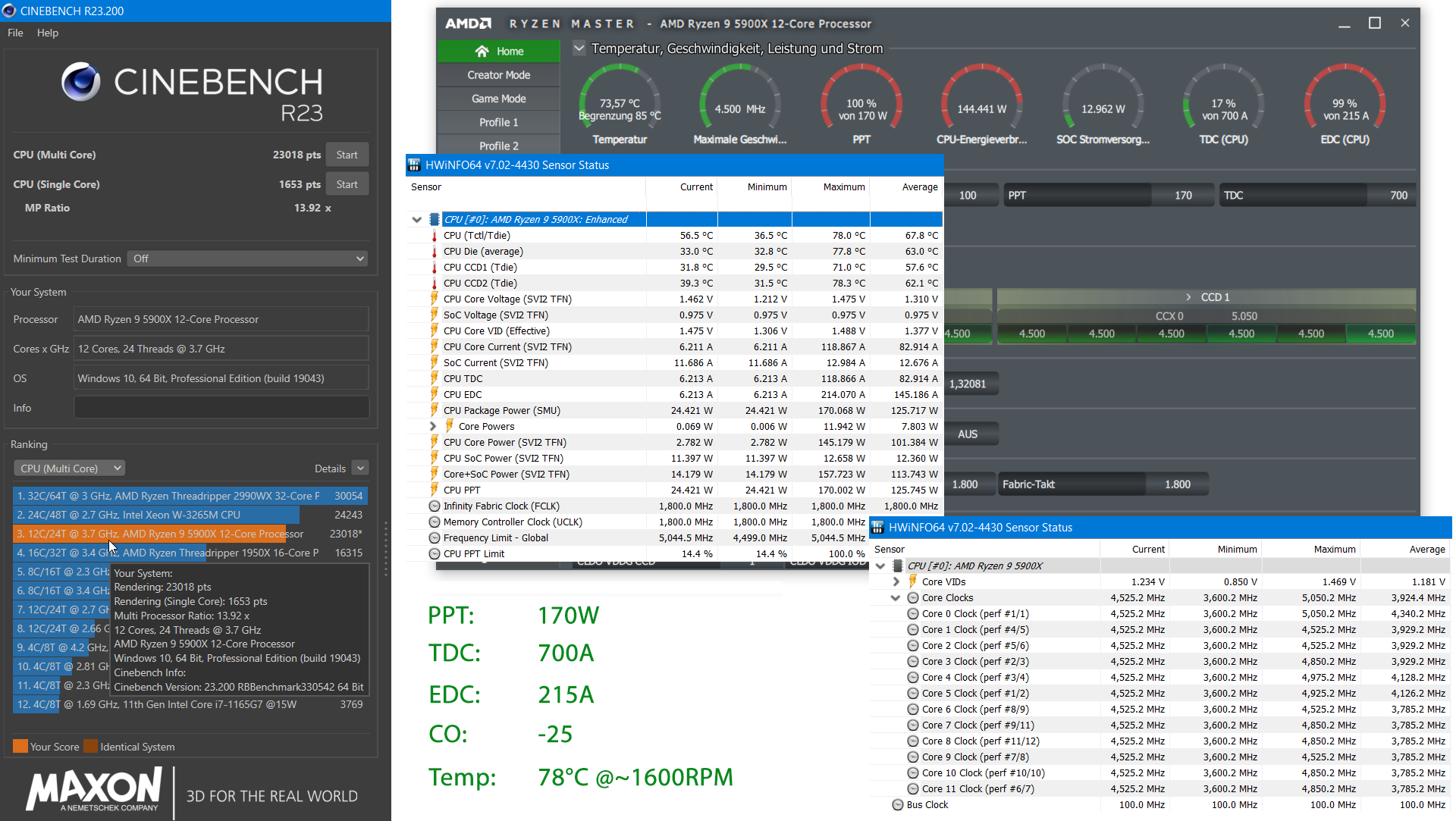1456x821 pixels.
Task: Open the CPU (Multi Core) ranking dropdown
Action: (70, 468)
